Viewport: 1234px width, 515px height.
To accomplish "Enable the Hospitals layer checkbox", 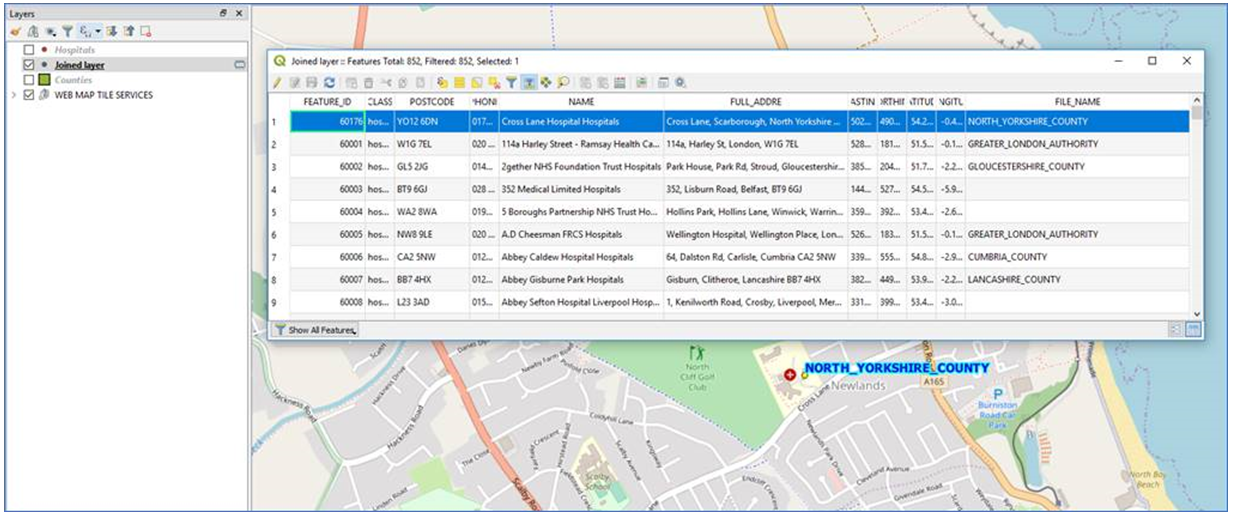I will click(x=29, y=50).
